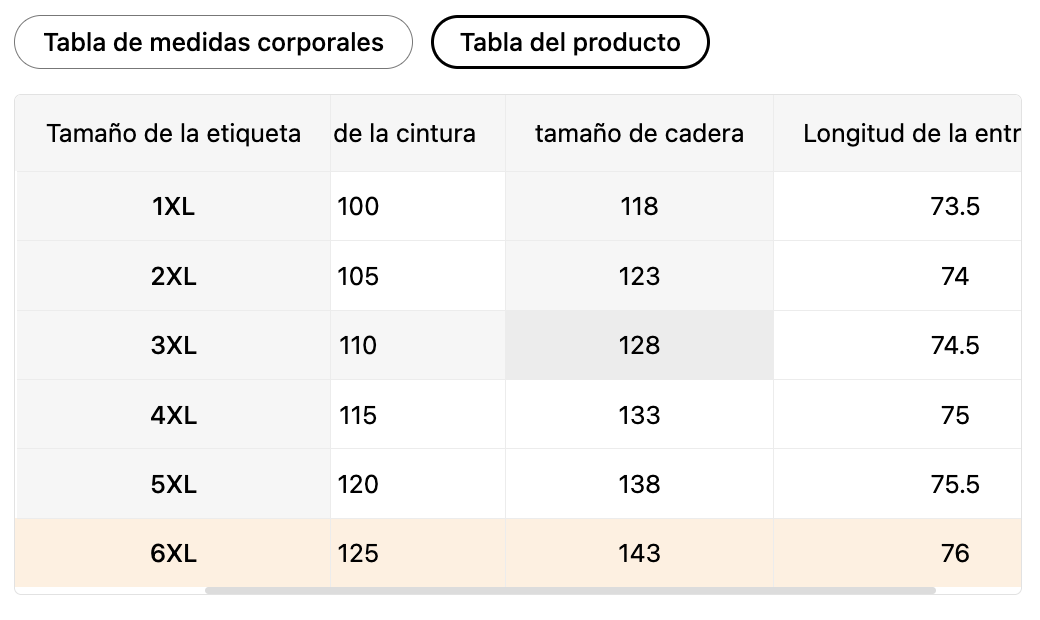
Task: Click the waist value 105 cell
Action: pos(359,276)
